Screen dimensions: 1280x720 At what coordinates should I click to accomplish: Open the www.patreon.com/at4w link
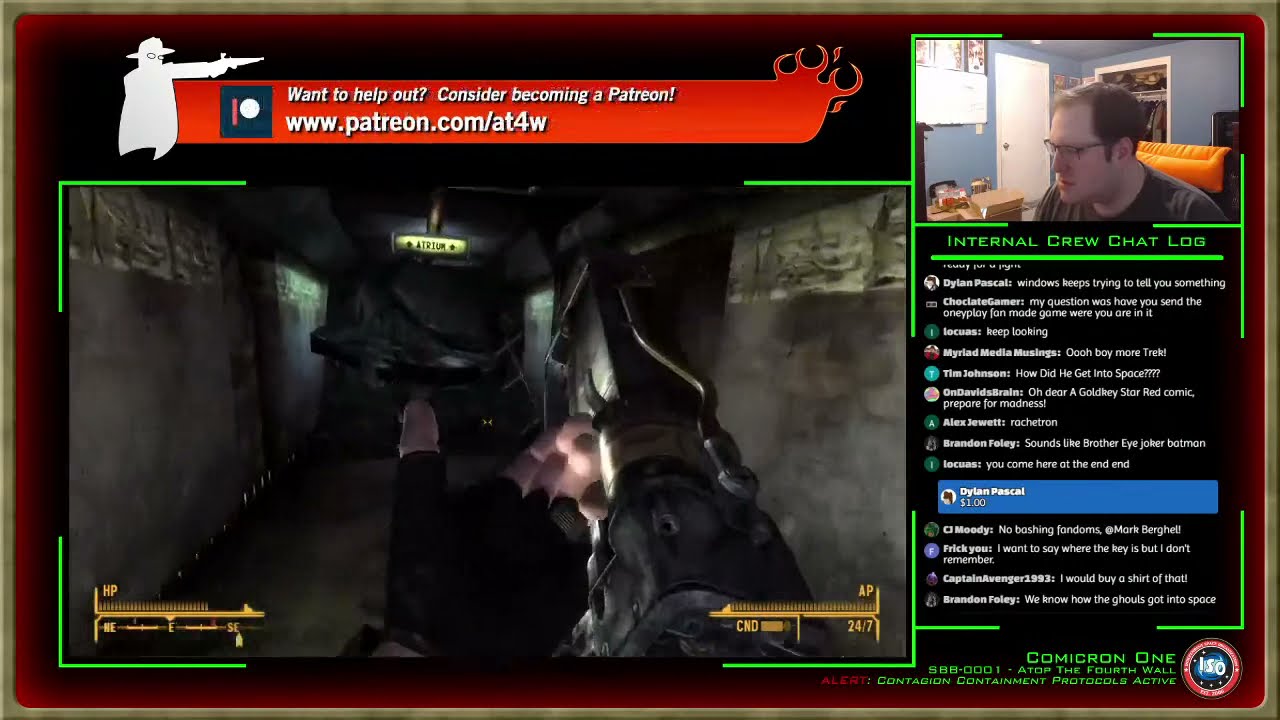tap(416, 123)
